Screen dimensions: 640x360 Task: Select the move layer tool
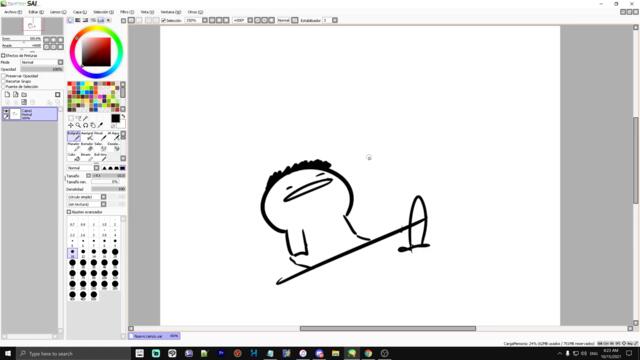(x=71, y=125)
